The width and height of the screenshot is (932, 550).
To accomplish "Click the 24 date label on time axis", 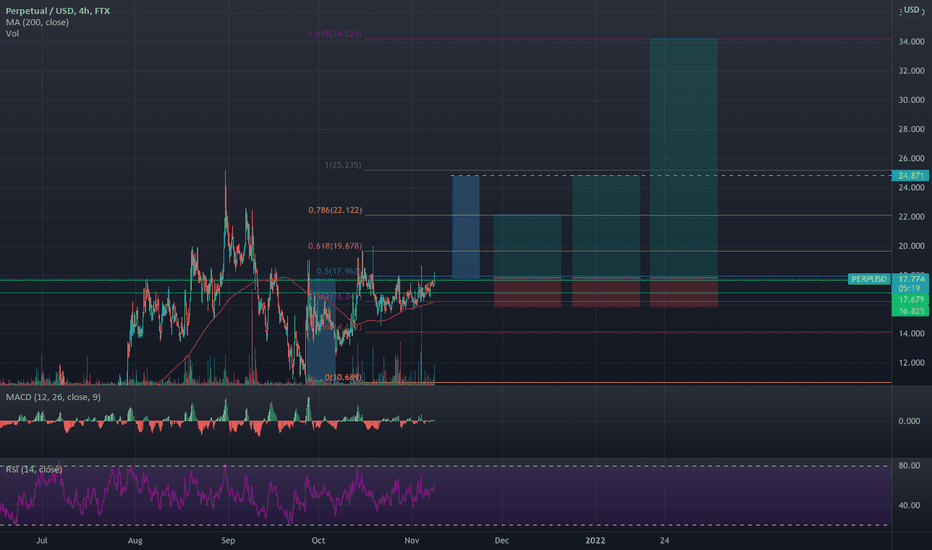I will tap(665, 540).
